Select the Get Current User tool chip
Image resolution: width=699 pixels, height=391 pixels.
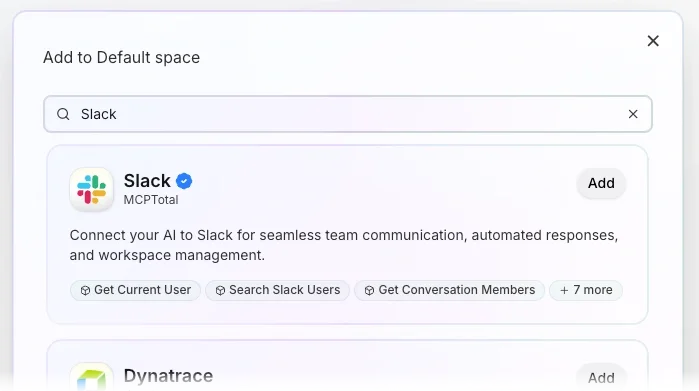[136, 290]
